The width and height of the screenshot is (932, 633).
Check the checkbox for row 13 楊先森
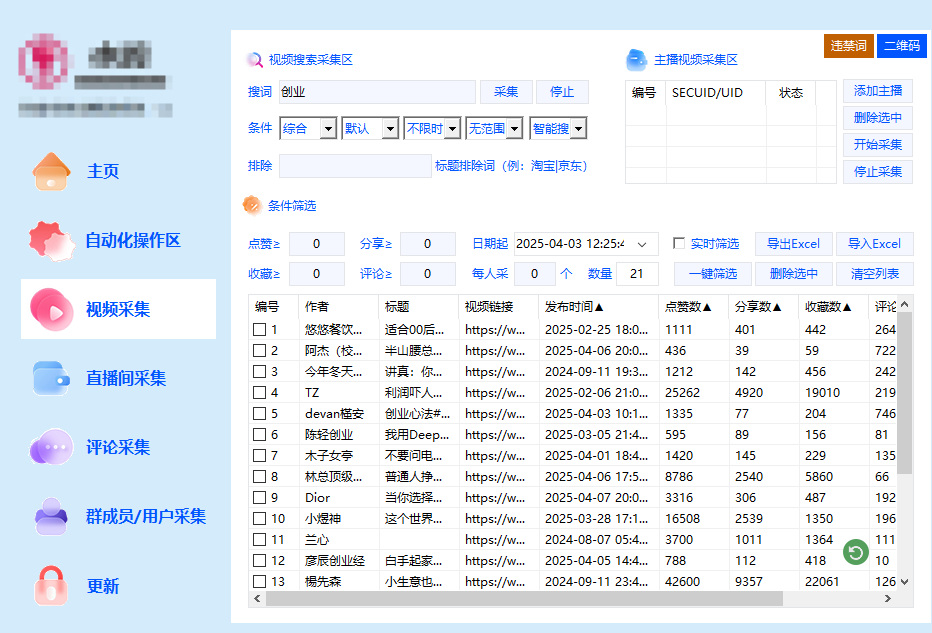(x=259, y=581)
